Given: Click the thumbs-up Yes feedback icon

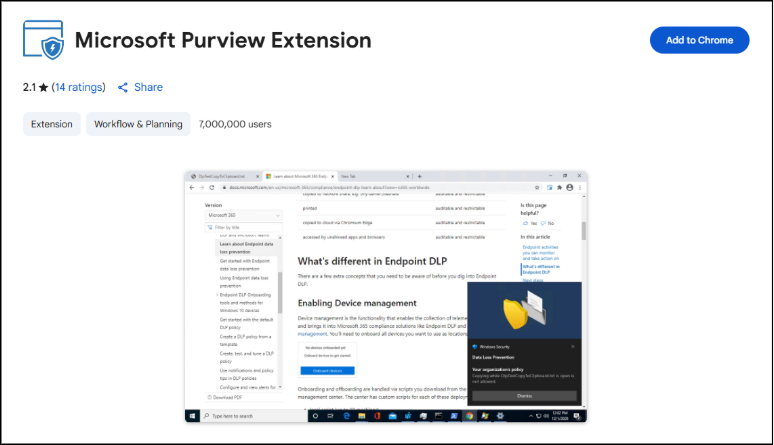Looking at the screenshot, I should tap(524, 223).
